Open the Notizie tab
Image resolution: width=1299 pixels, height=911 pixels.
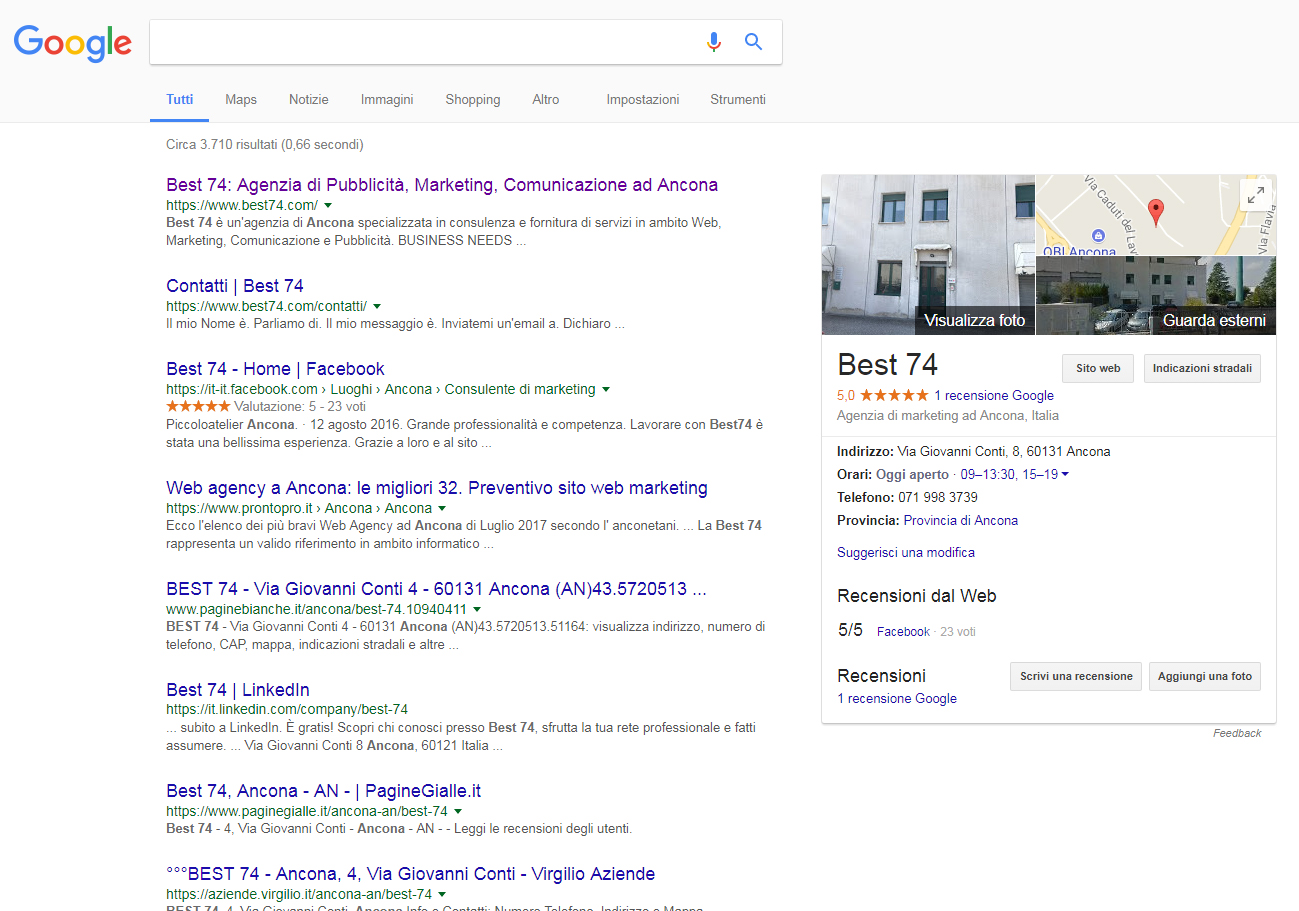[x=309, y=99]
